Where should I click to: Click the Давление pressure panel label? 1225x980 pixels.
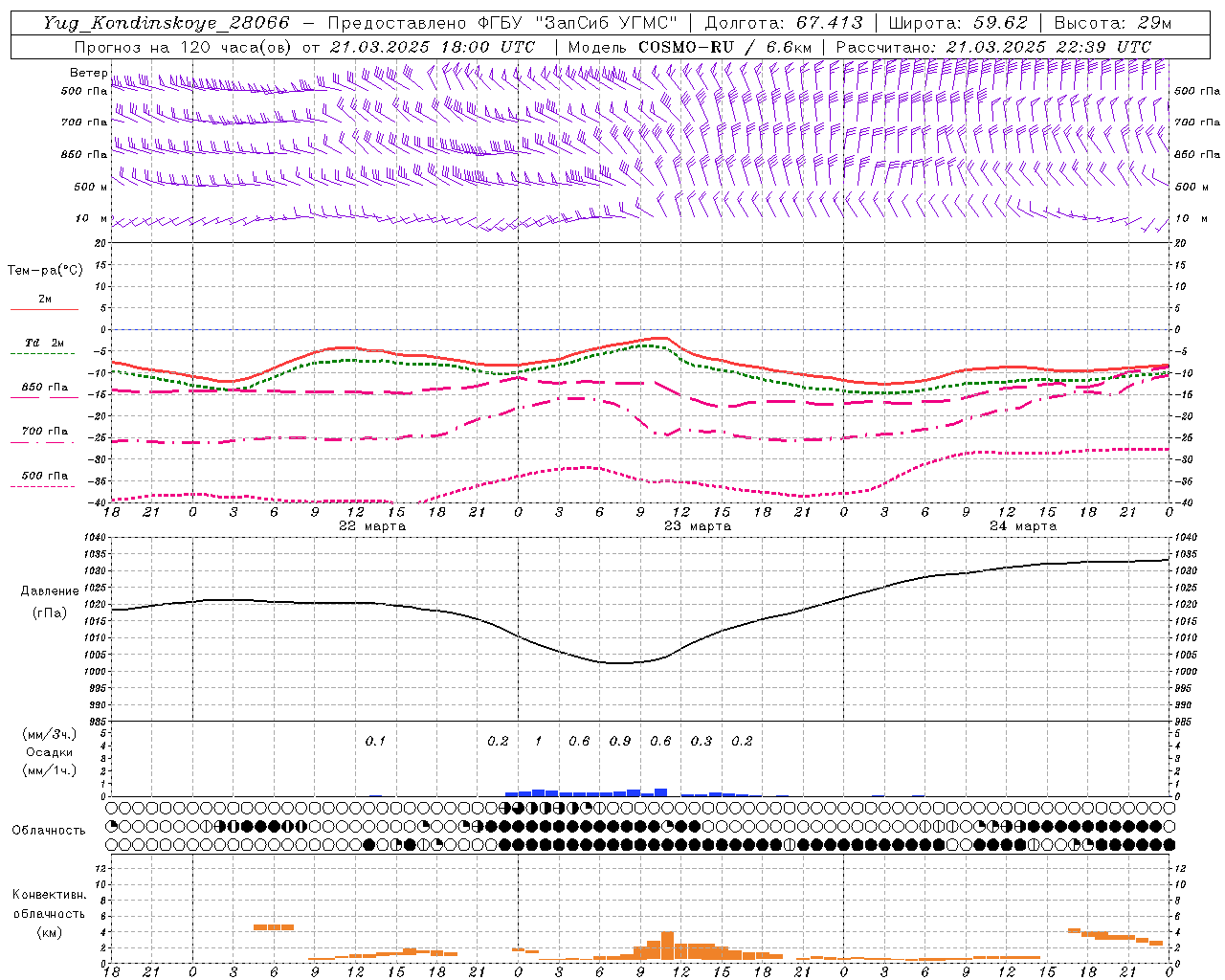point(50,591)
